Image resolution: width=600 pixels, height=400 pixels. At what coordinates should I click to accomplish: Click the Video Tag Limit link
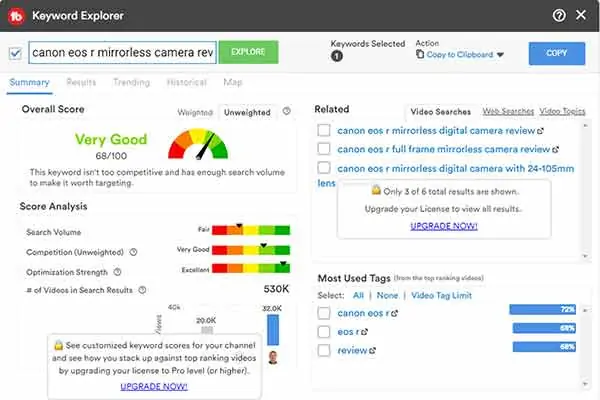pos(441,296)
